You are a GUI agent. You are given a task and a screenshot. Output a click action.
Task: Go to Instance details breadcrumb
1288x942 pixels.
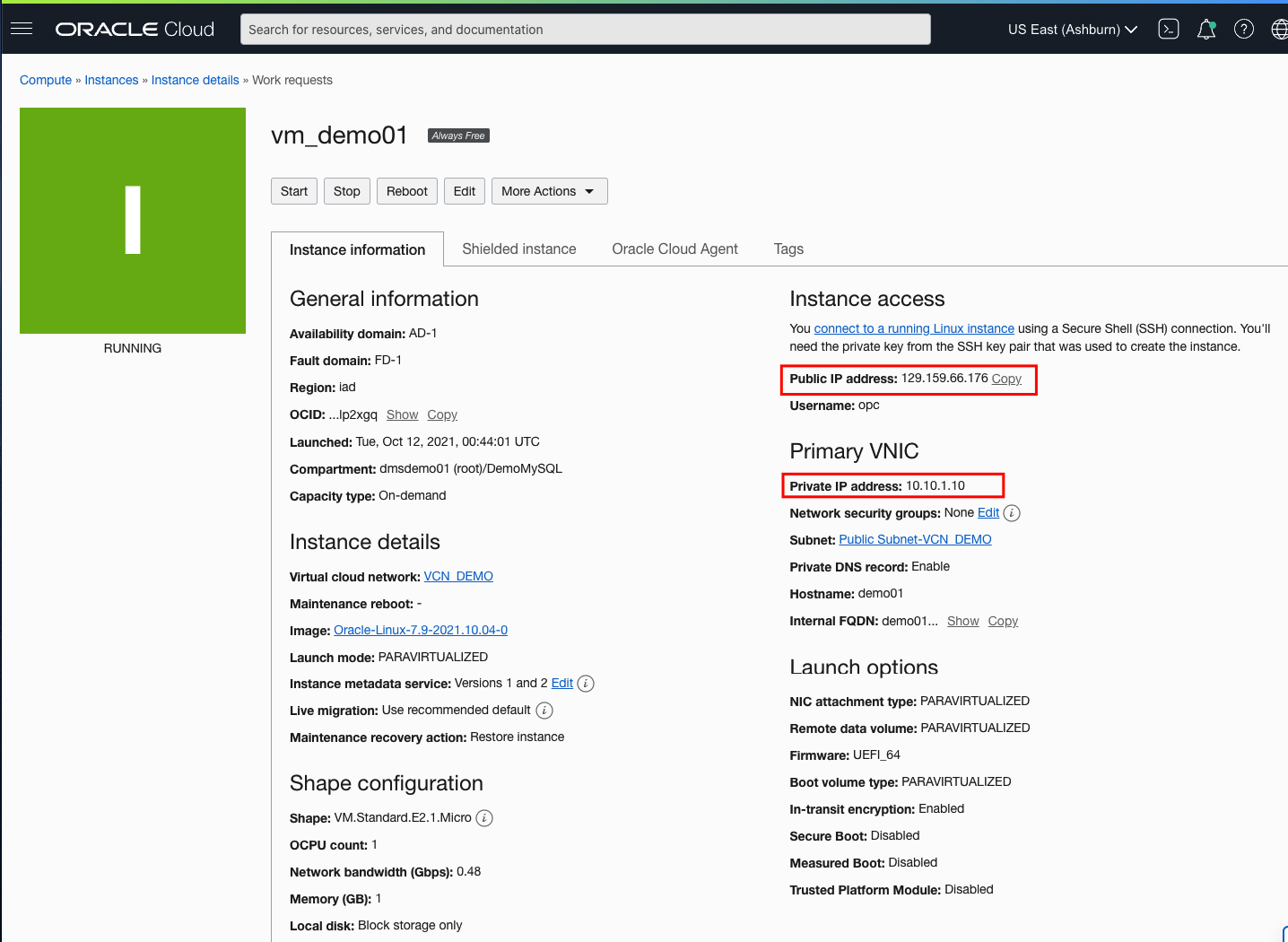[x=196, y=80]
